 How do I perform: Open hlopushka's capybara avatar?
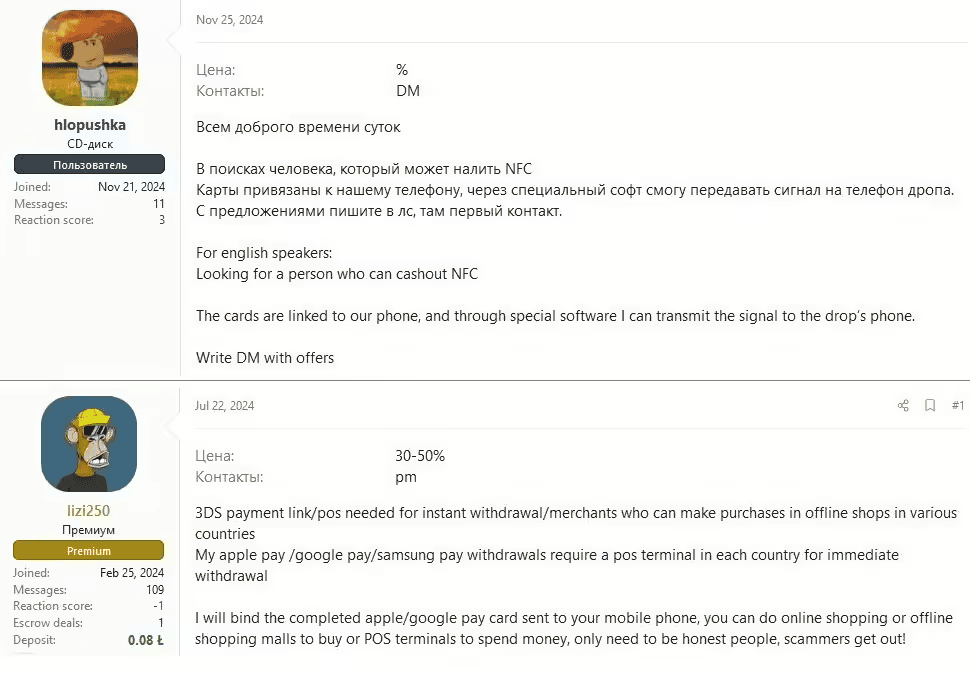[90, 58]
